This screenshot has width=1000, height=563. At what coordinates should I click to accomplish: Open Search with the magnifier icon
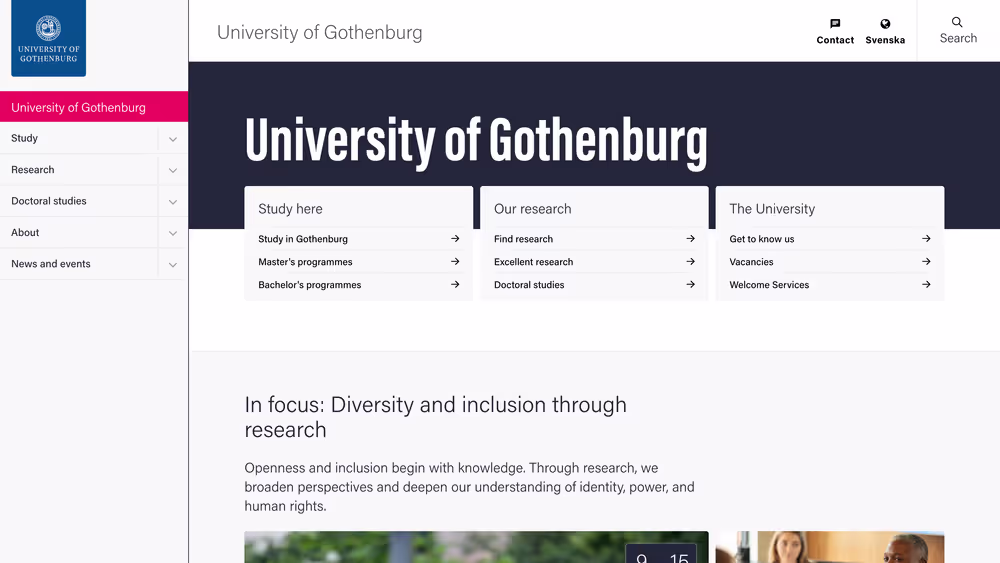[957, 22]
